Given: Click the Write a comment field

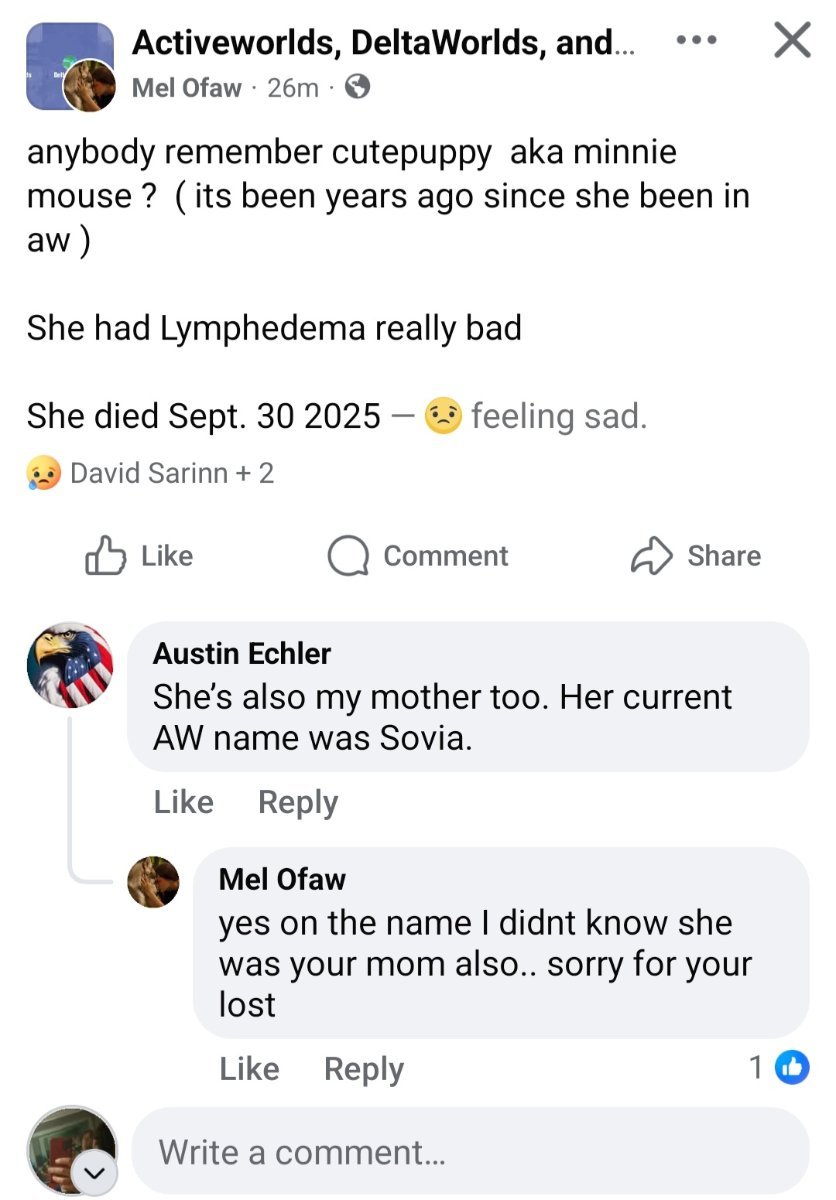Looking at the screenshot, I should tap(470, 1152).
